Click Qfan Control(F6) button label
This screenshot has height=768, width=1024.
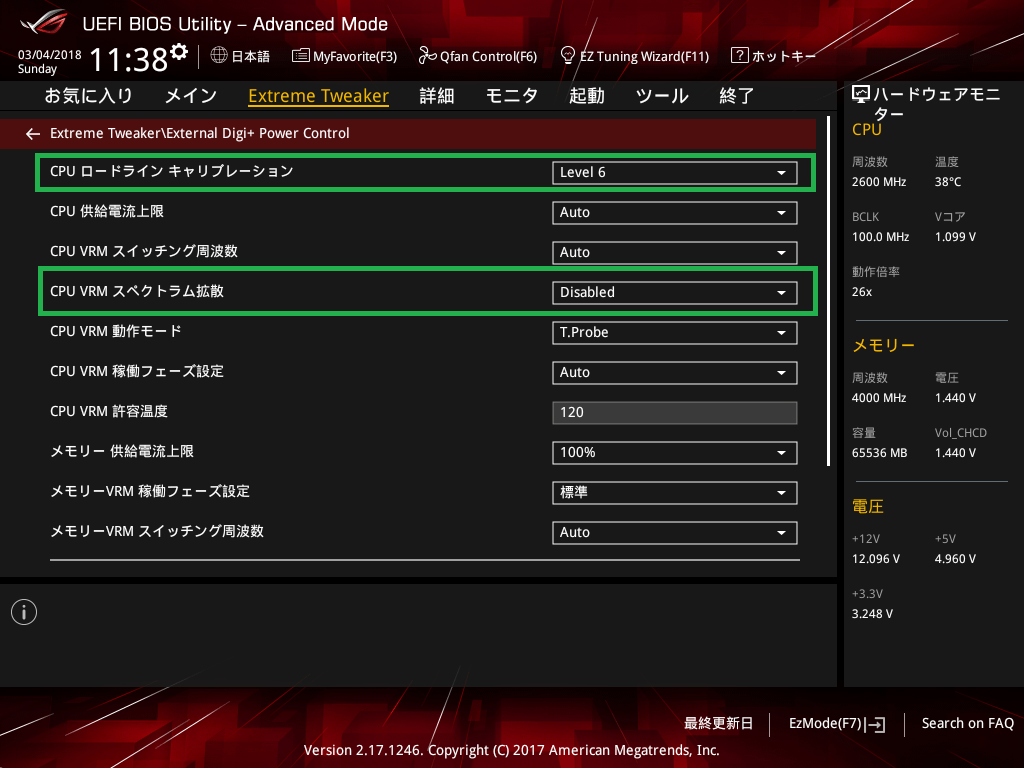coord(488,56)
